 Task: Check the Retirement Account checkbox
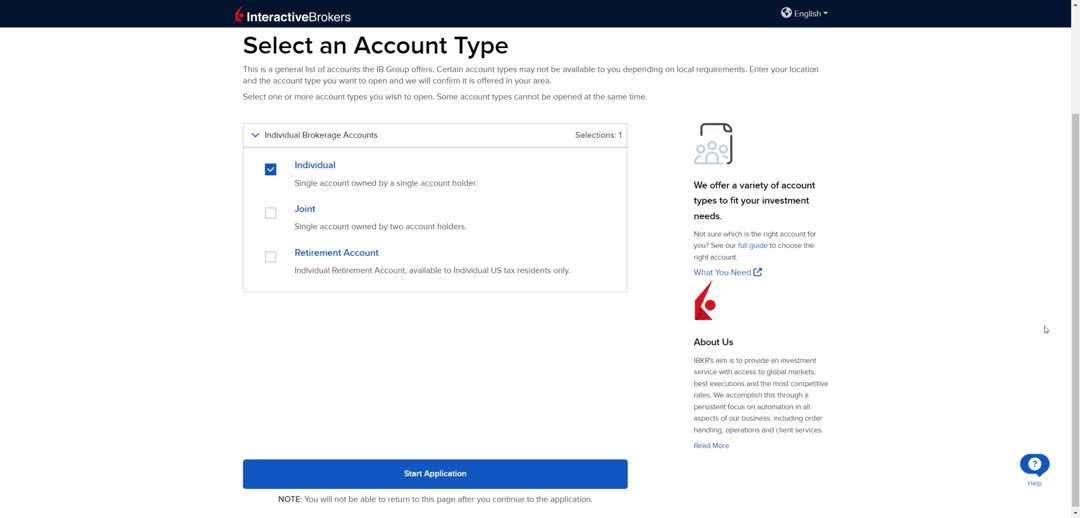pyautogui.click(x=271, y=257)
